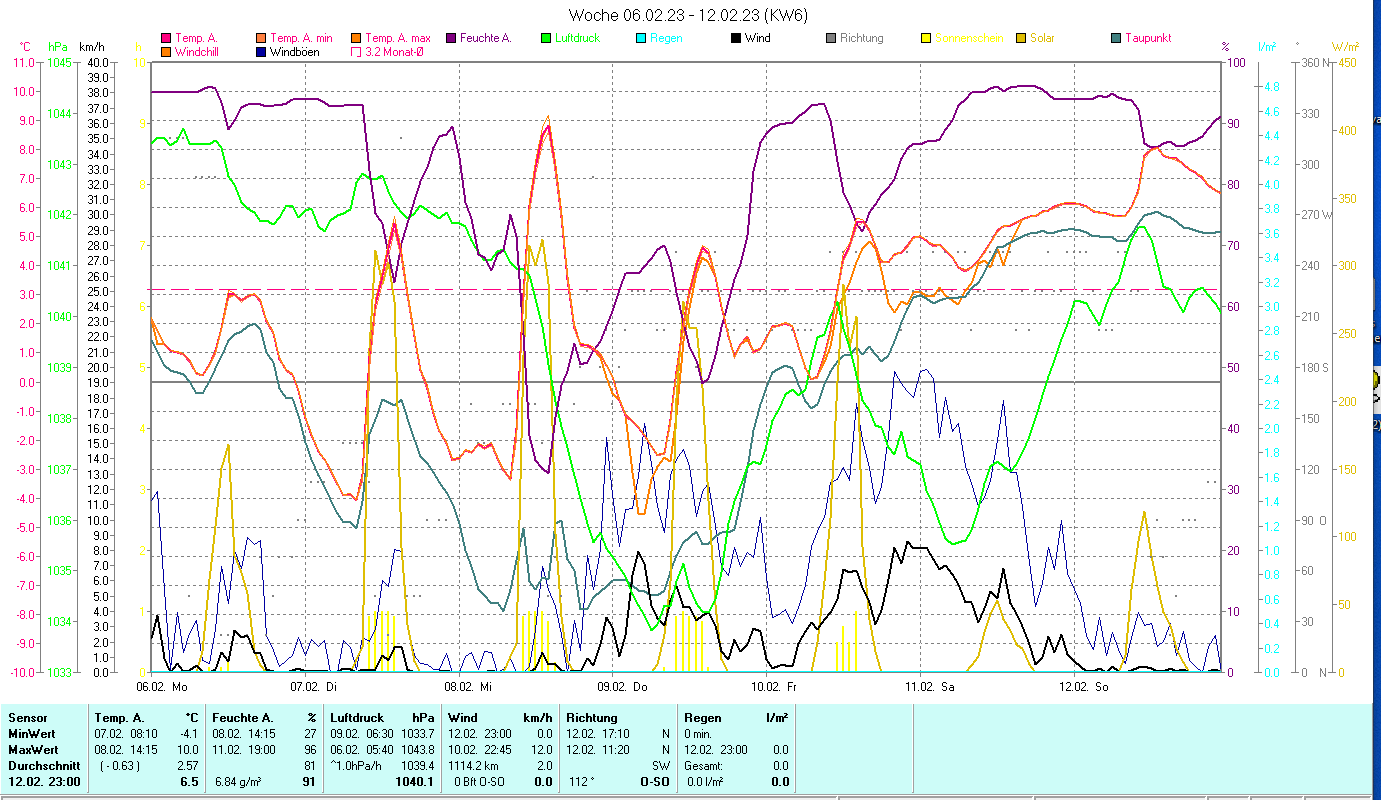
Task: Select the purple Feuchte A. legend swatch
Action: [x=451, y=38]
